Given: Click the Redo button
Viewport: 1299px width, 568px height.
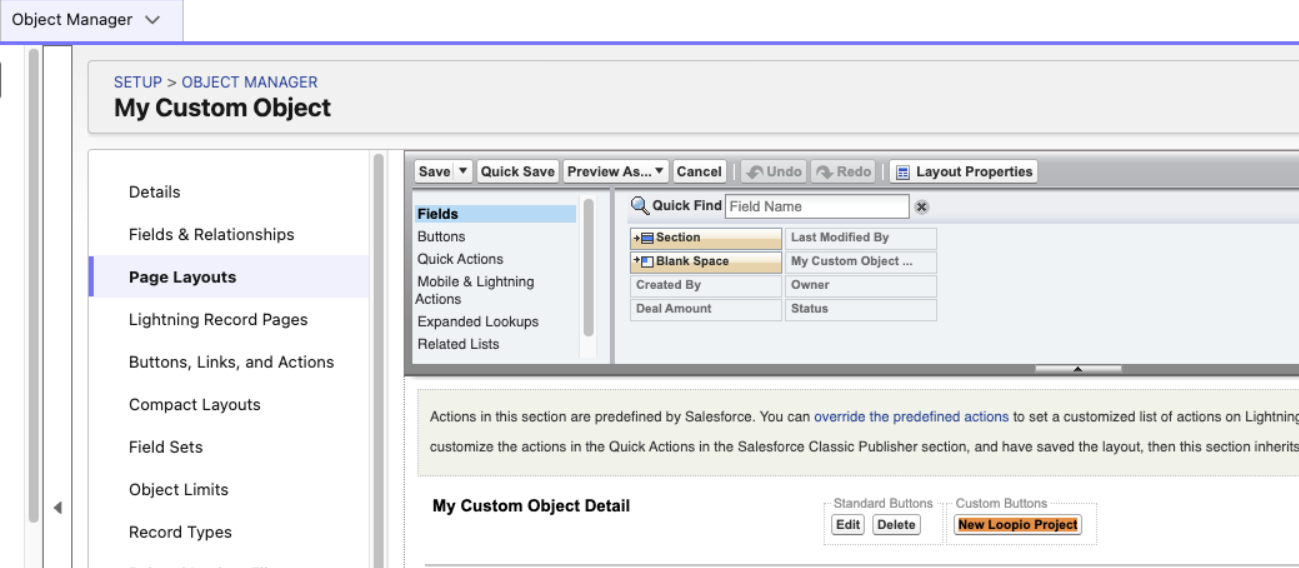Looking at the screenshot, I should pyautogui.click(x=843, y=172).
